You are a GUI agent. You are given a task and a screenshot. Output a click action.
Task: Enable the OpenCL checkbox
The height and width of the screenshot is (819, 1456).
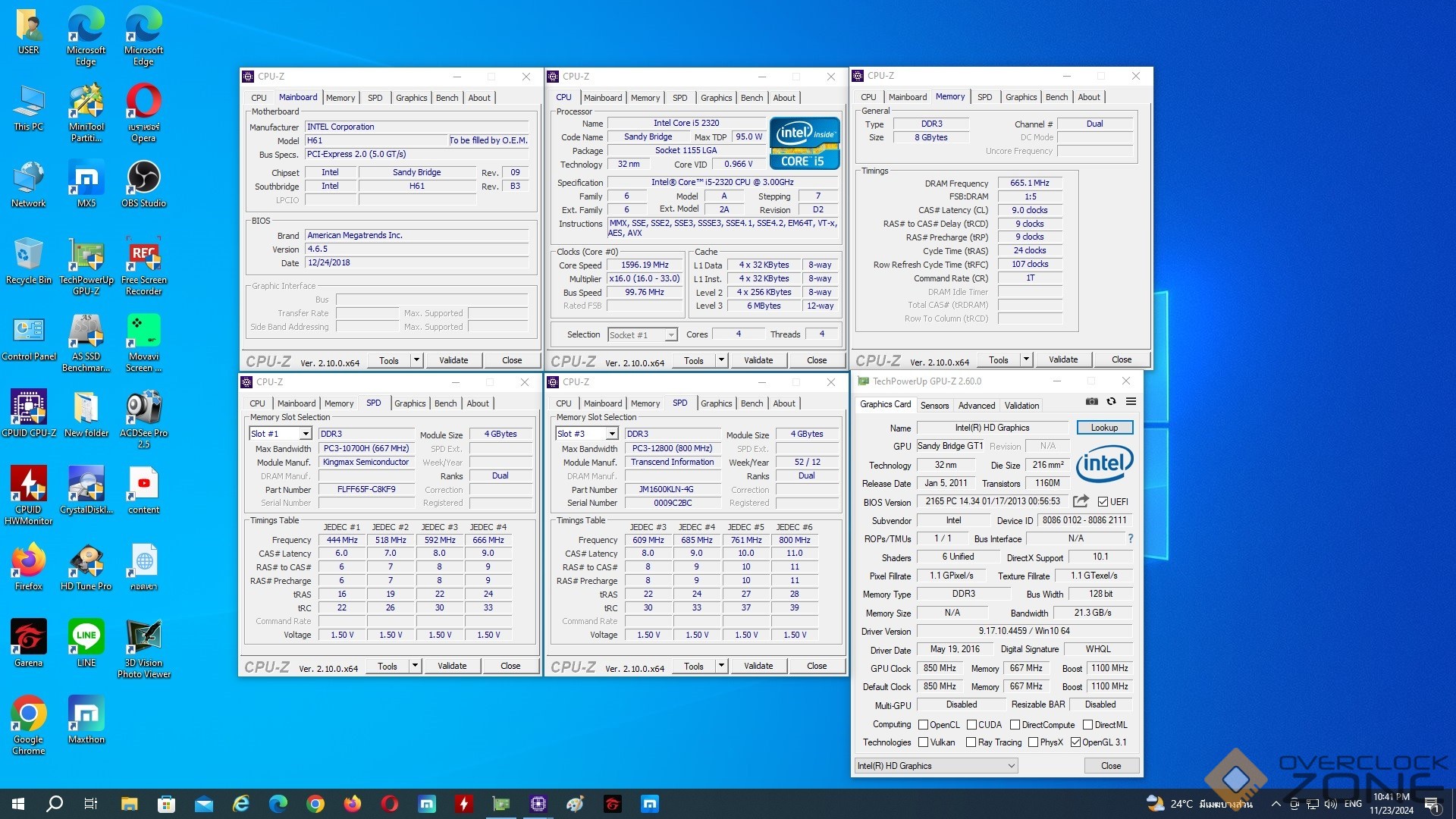pos(923,725)
